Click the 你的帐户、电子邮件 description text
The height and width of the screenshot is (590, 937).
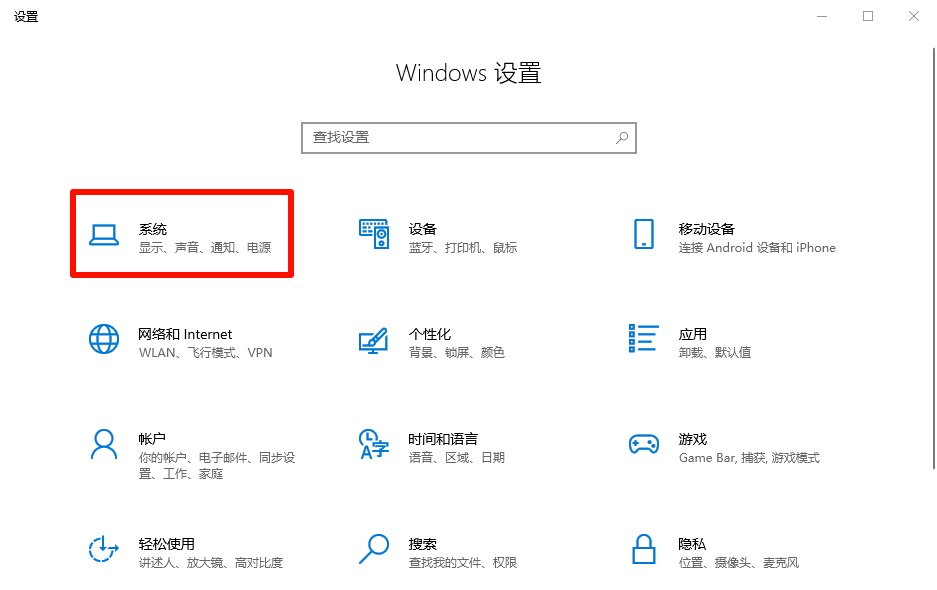click(x=217, y=466)
